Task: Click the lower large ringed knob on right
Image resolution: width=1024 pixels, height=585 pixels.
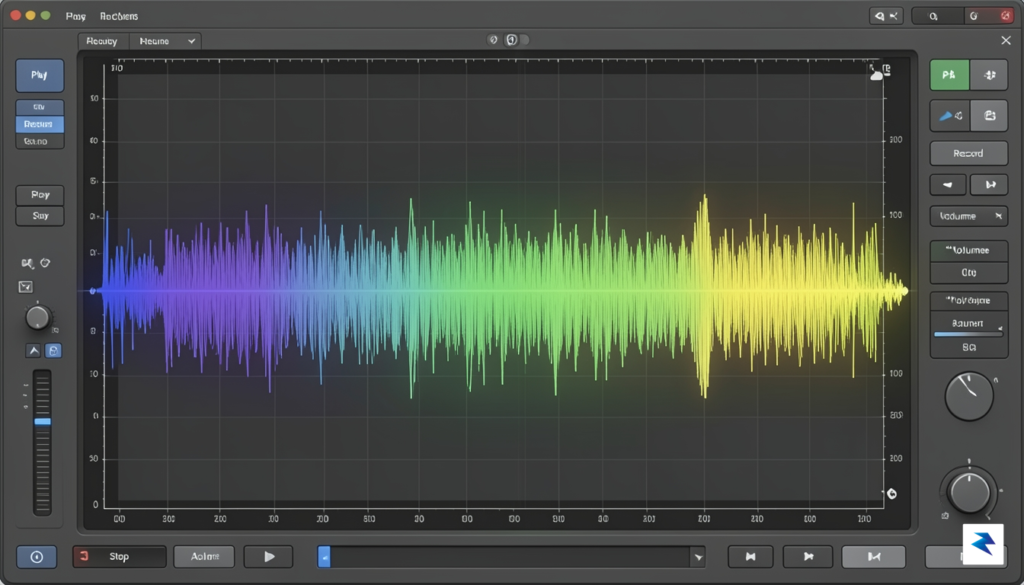Action: (x=969, y=492)
